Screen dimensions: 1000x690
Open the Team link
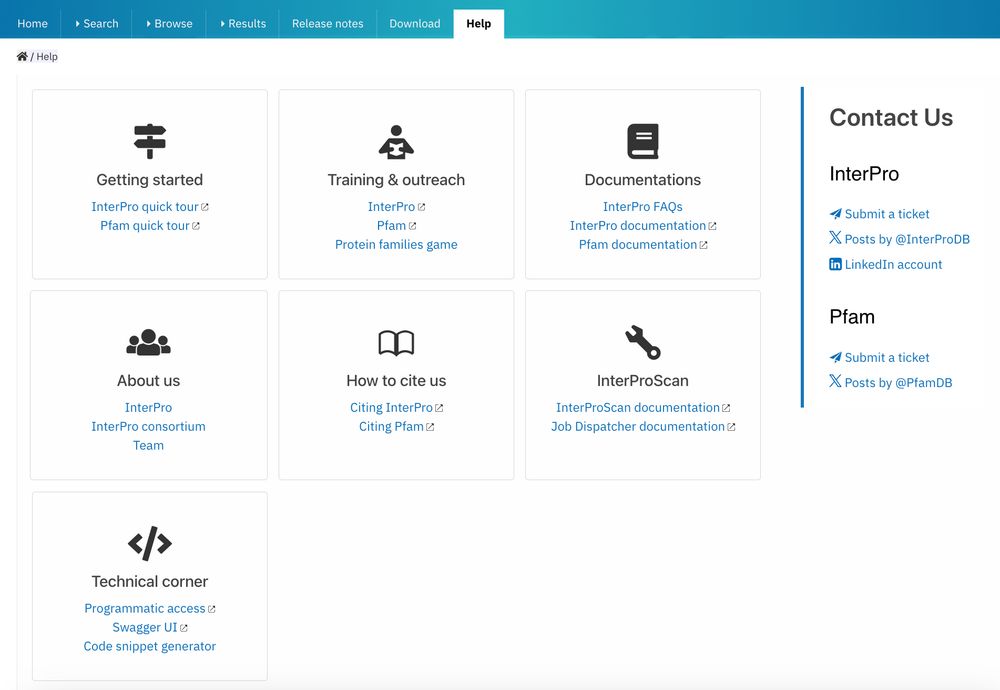[x=149, y=445]
